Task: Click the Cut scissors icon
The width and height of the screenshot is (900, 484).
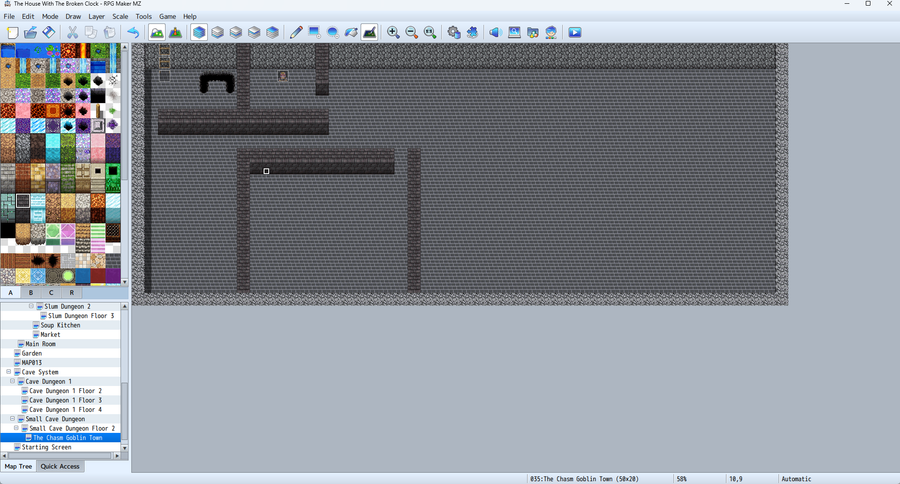Action: point(73,33)
